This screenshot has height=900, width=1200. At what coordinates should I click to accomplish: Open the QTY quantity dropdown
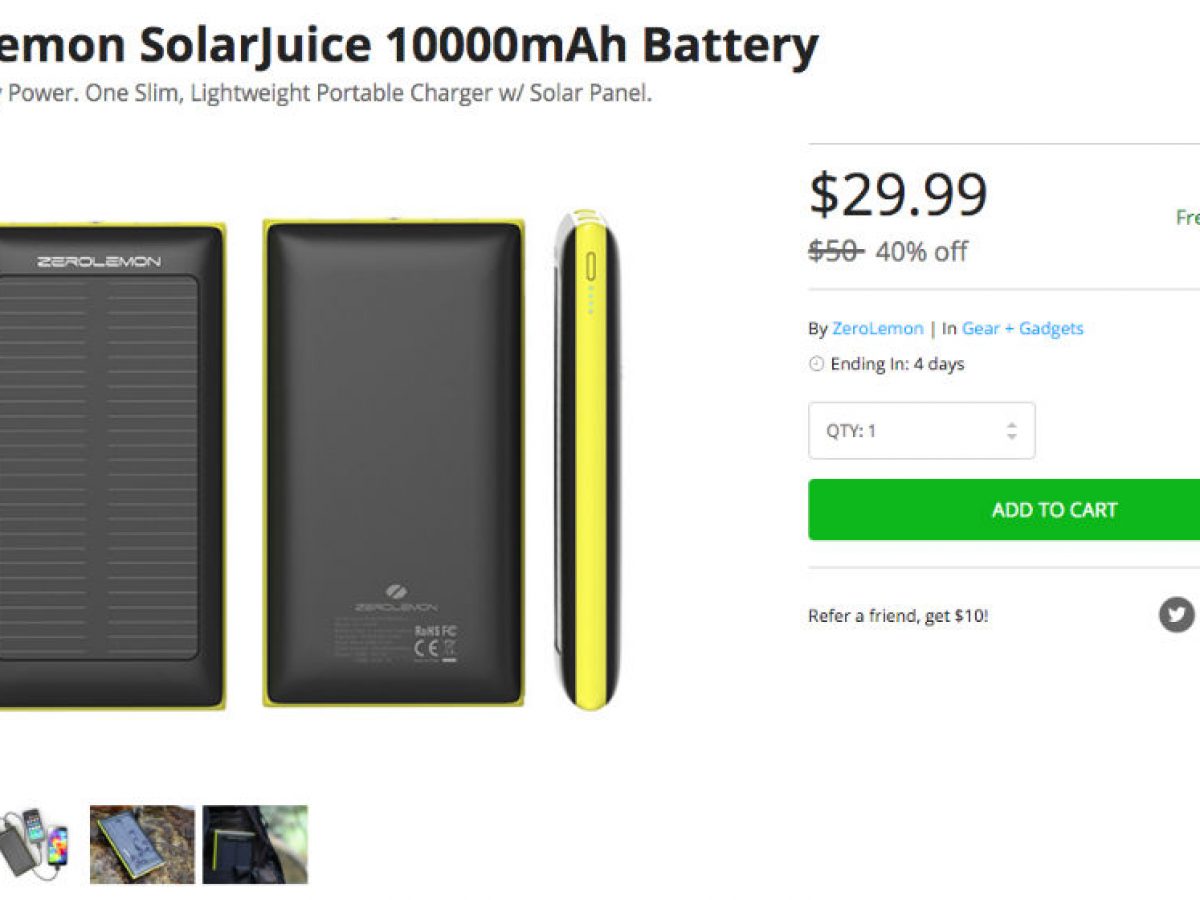pos(920,431)
